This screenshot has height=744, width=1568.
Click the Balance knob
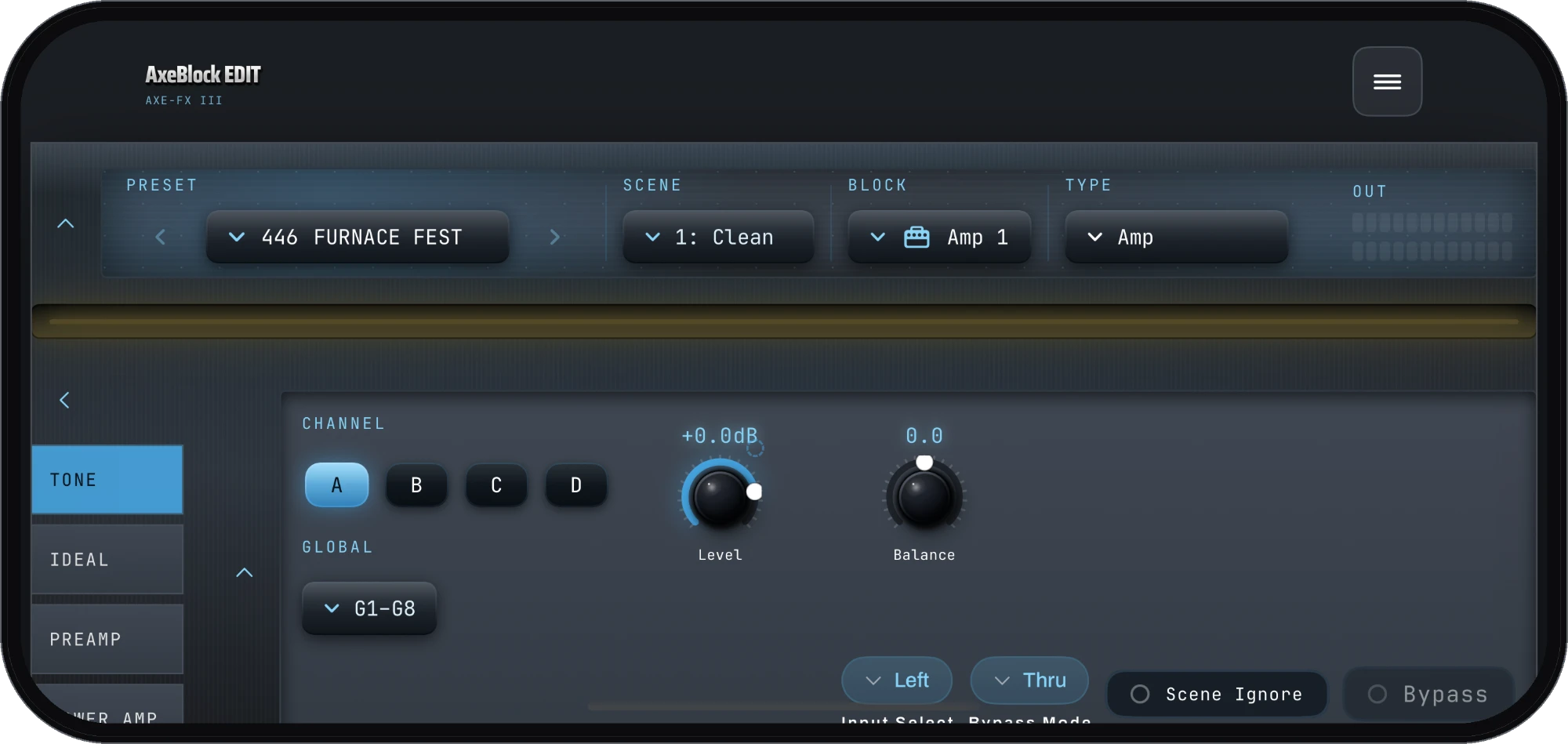924,496
